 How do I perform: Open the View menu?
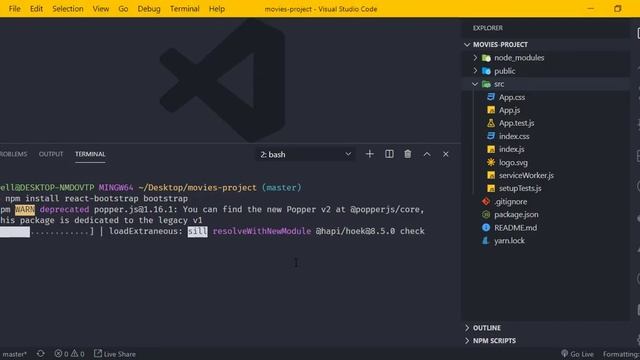(x=100, y=9)
